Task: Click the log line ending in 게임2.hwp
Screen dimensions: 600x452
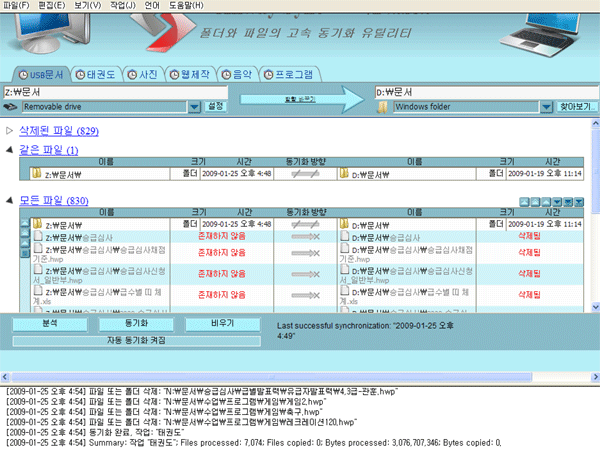Action: [166, 401]
